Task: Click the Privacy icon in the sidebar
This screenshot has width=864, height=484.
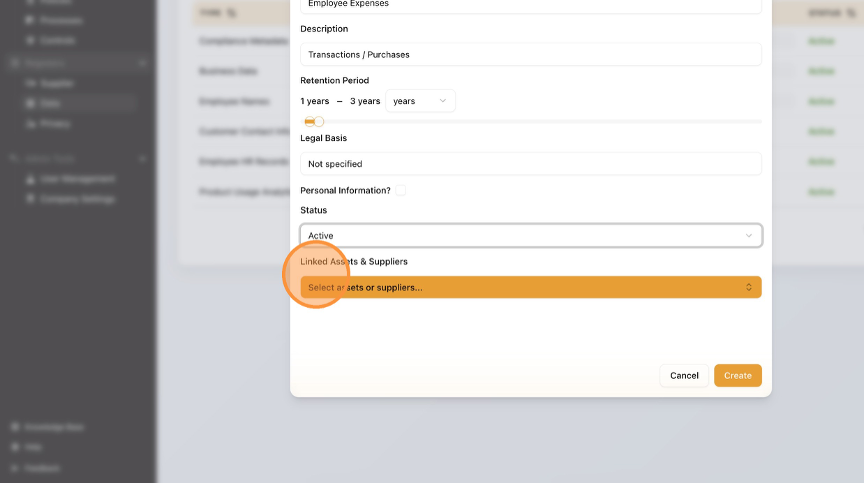Action: (x=31, y=124)
